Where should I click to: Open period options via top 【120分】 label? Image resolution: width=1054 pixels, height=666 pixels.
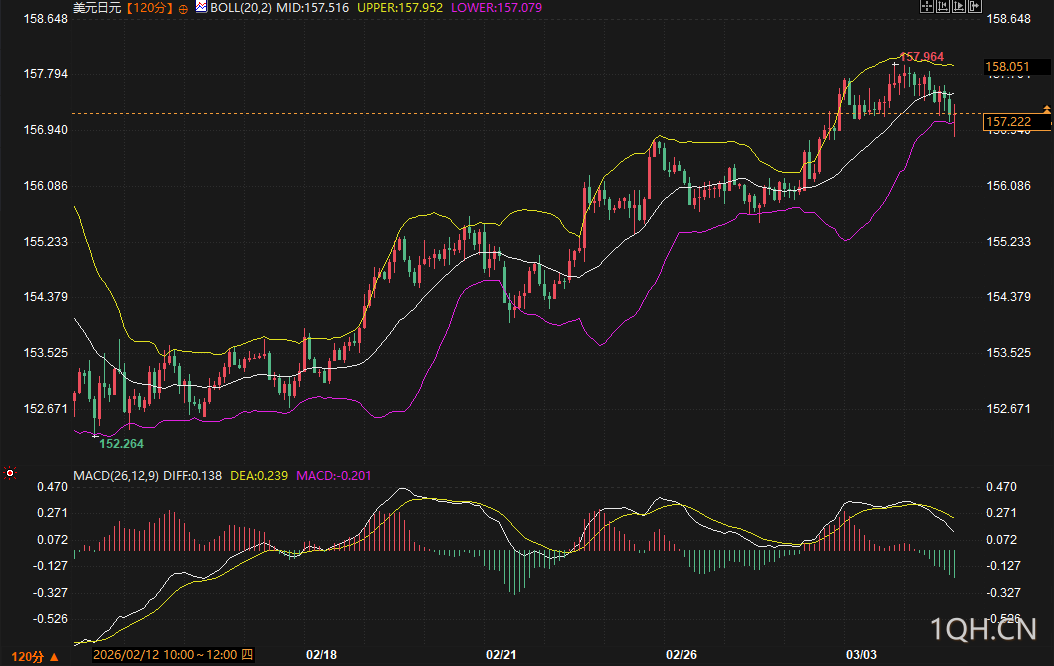[x=149, y=7]
